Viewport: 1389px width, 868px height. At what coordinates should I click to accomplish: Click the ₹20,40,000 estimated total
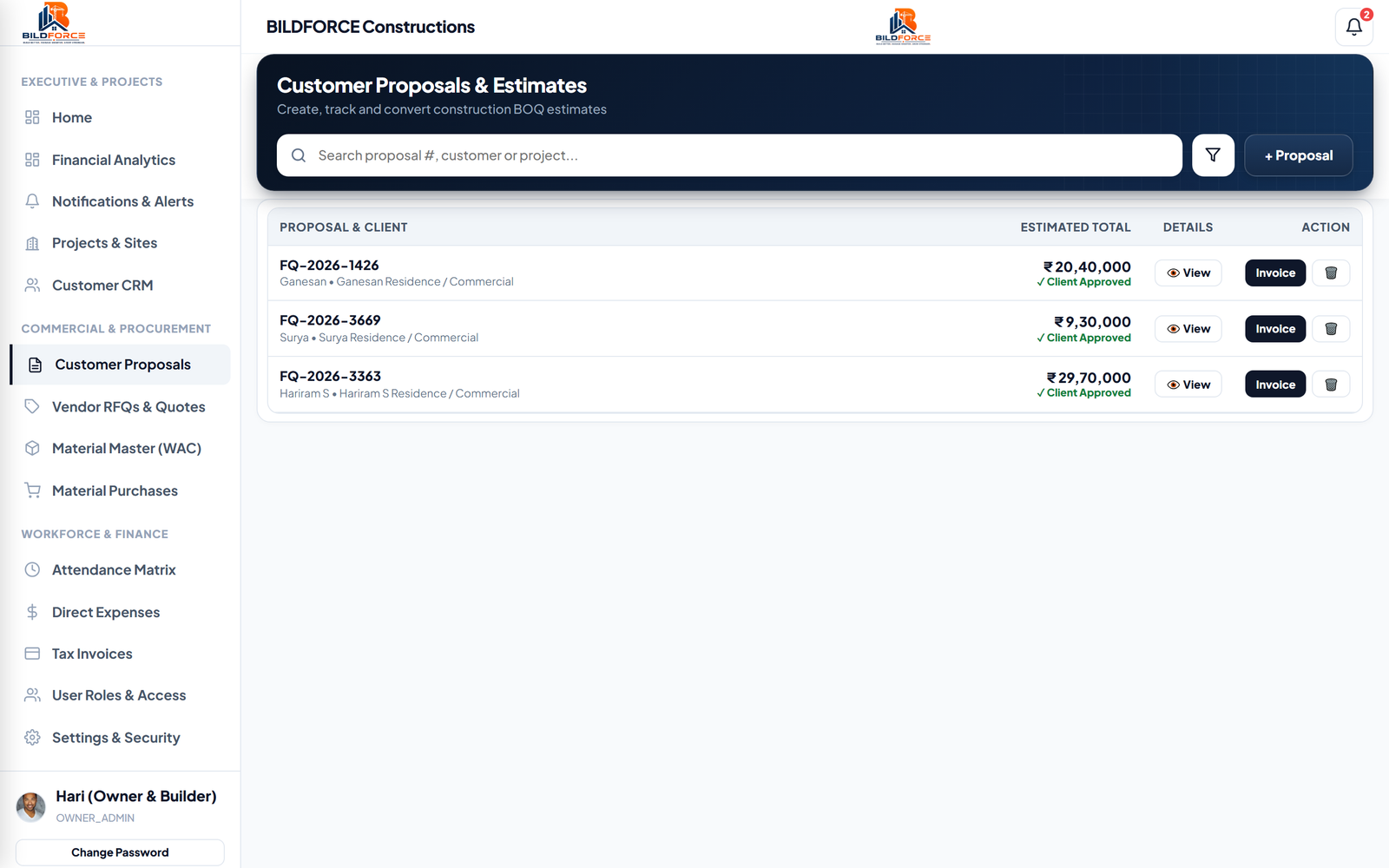pos(1087,267)
